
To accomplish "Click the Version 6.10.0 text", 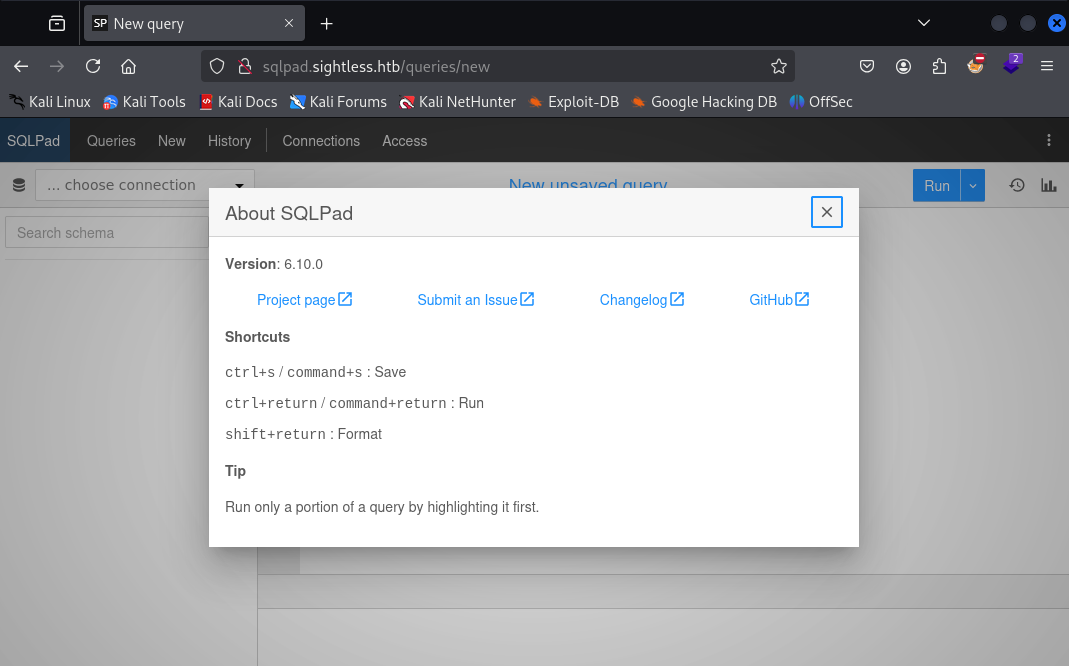I will click(274, 264).
